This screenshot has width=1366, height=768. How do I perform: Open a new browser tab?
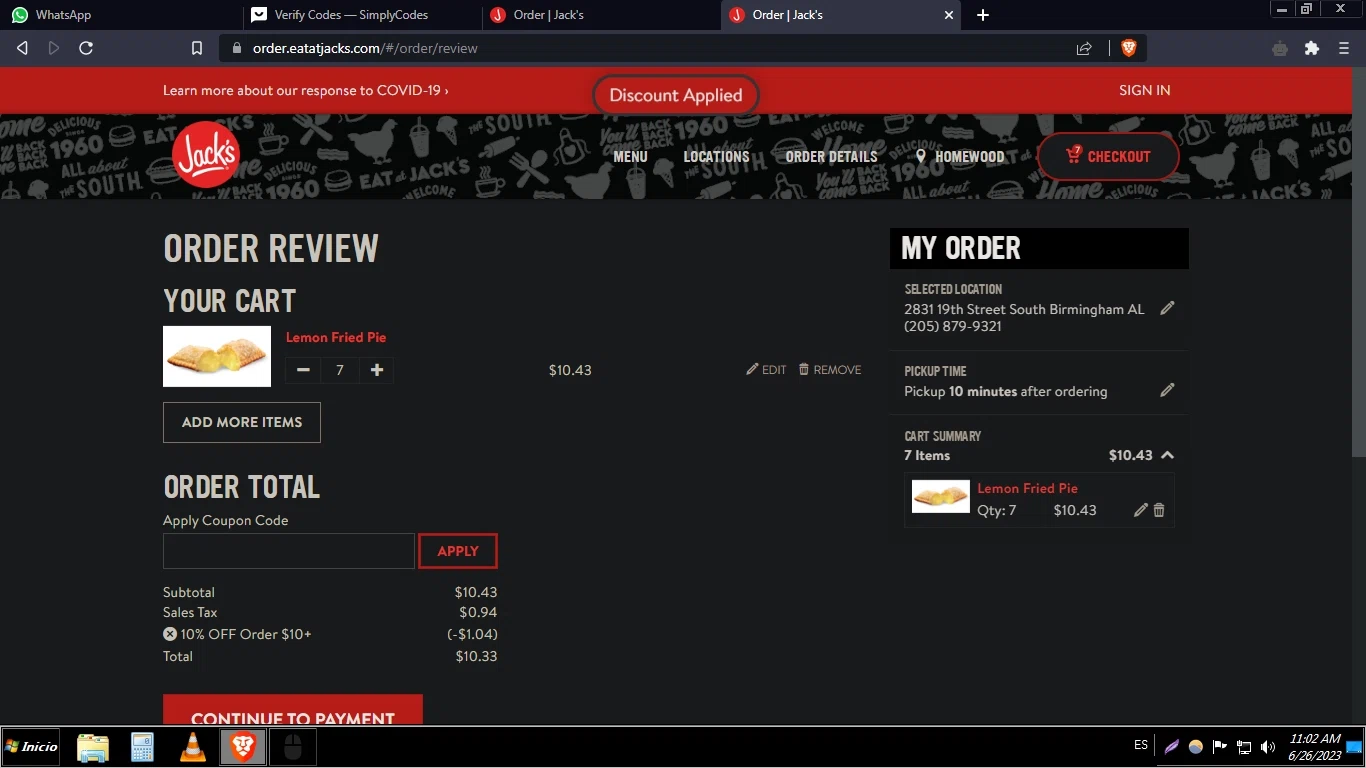click(x=983, y=15)
